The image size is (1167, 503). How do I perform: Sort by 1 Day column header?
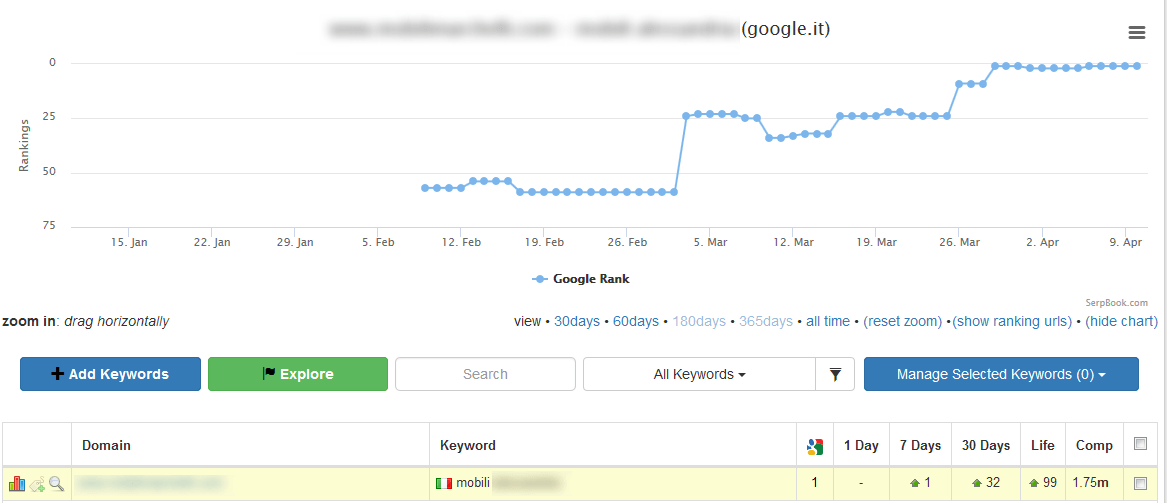click(x=861, y=446)
